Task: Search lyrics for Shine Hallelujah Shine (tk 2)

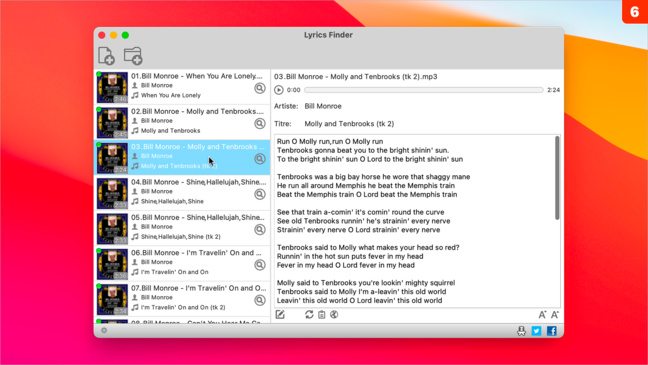Action: point(260,229)
